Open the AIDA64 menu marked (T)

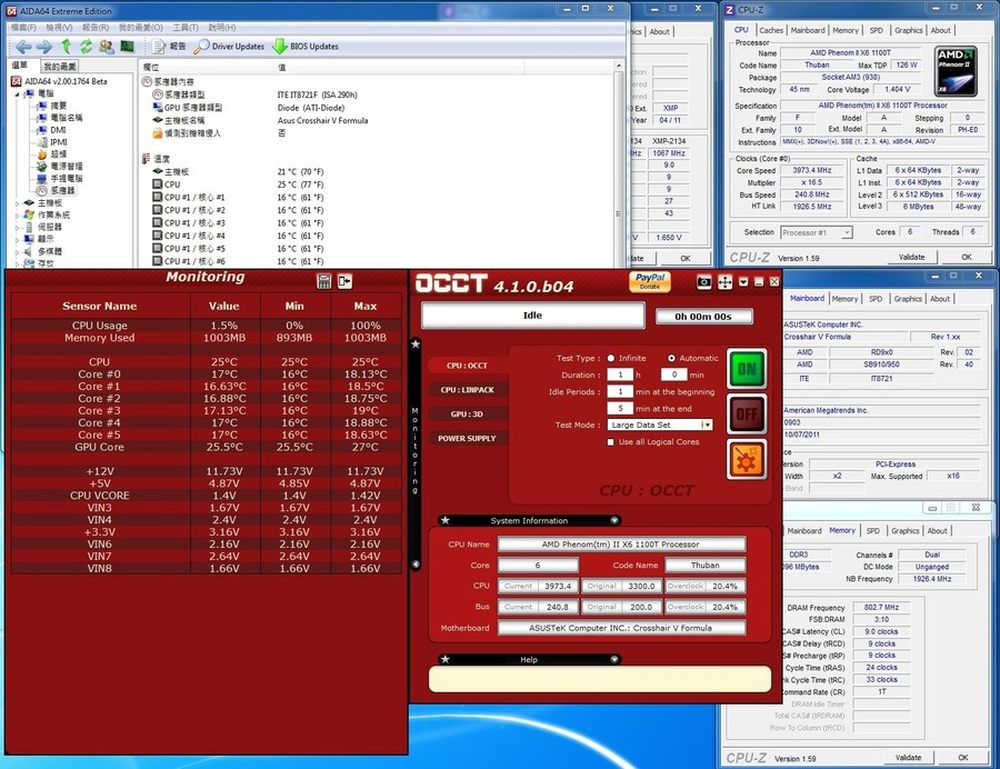[186, 27]
